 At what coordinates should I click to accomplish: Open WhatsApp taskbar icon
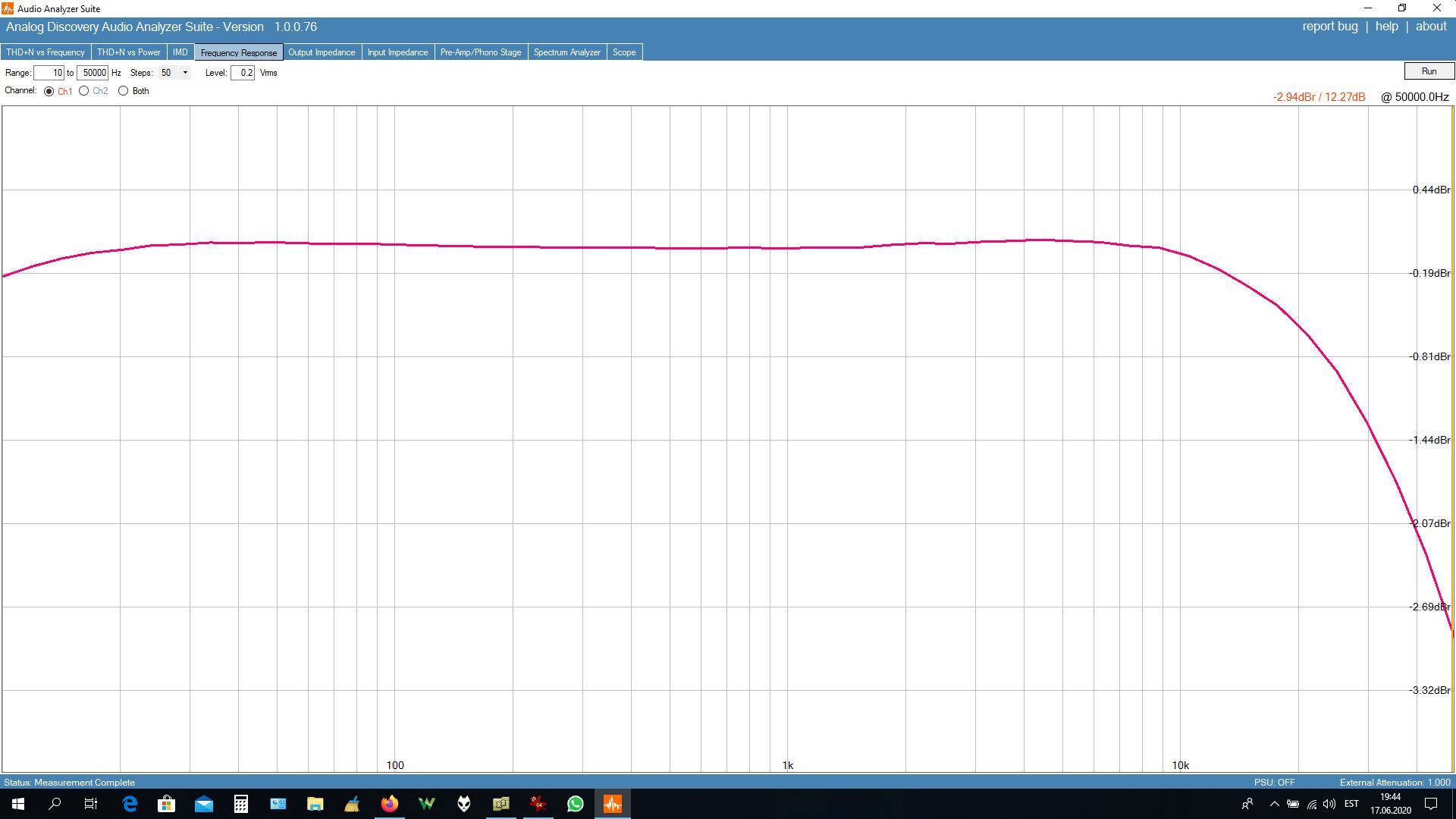pyautogui.click(x=576, y=804)
